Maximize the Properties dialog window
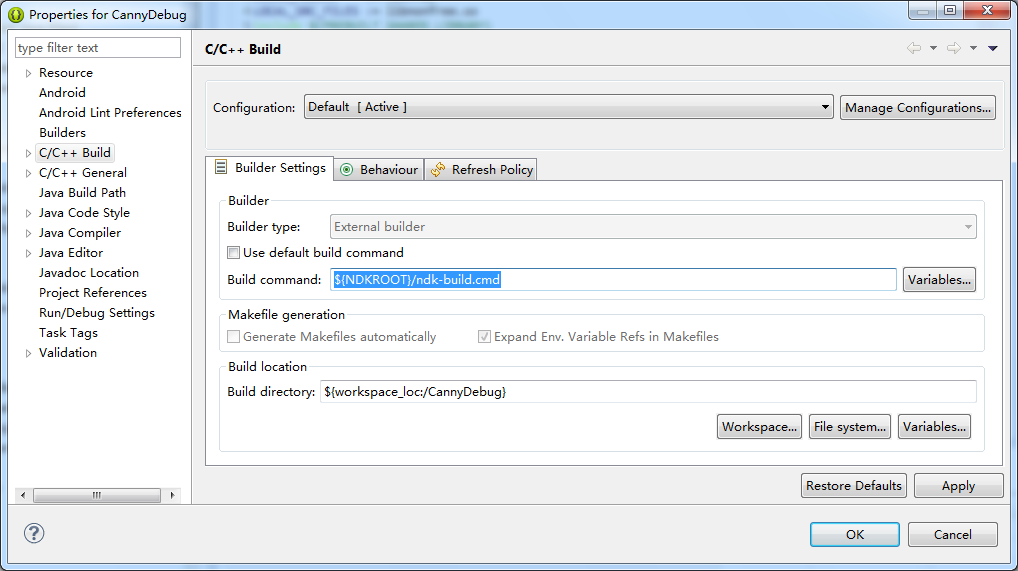 pyautogui.click(x=950, y=10)
